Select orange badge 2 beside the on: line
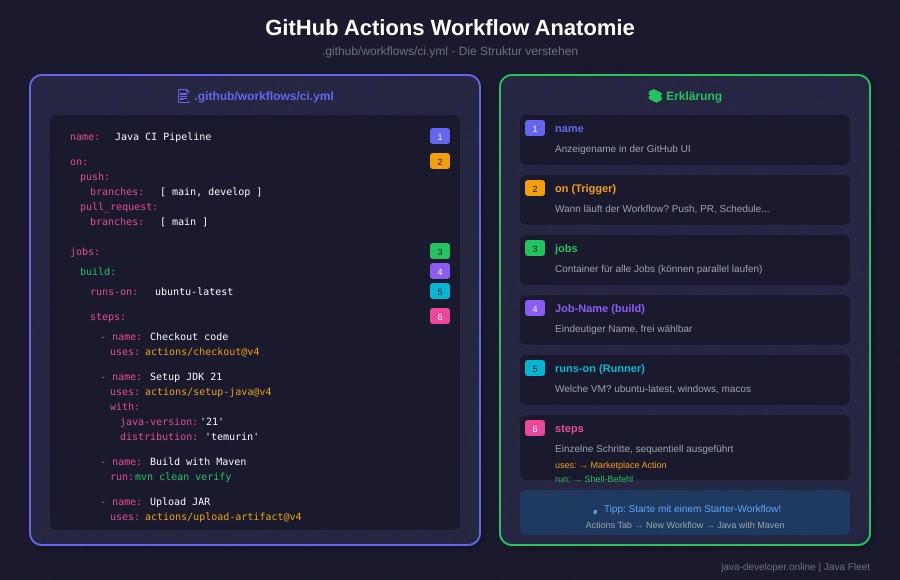Viewport: 900px width, 580px height. pyautogui.click(x=439, y=161)
